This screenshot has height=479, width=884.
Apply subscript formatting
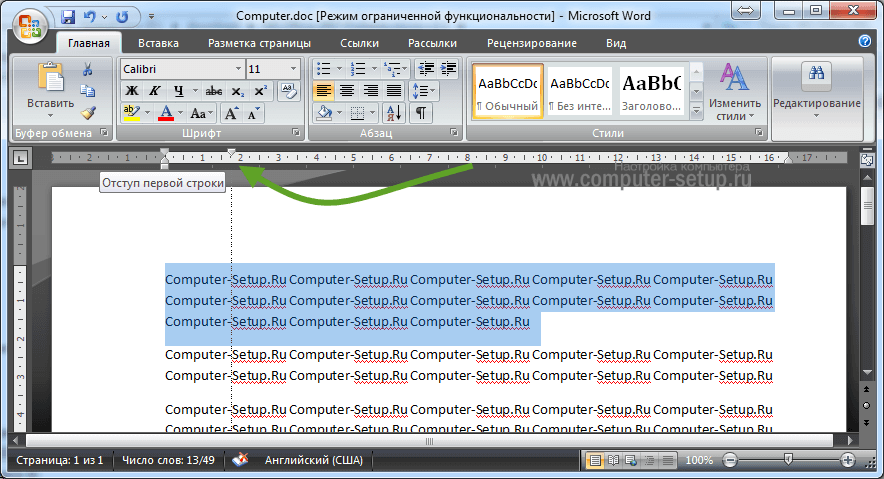pyautogui.click(x=238, y=91)
